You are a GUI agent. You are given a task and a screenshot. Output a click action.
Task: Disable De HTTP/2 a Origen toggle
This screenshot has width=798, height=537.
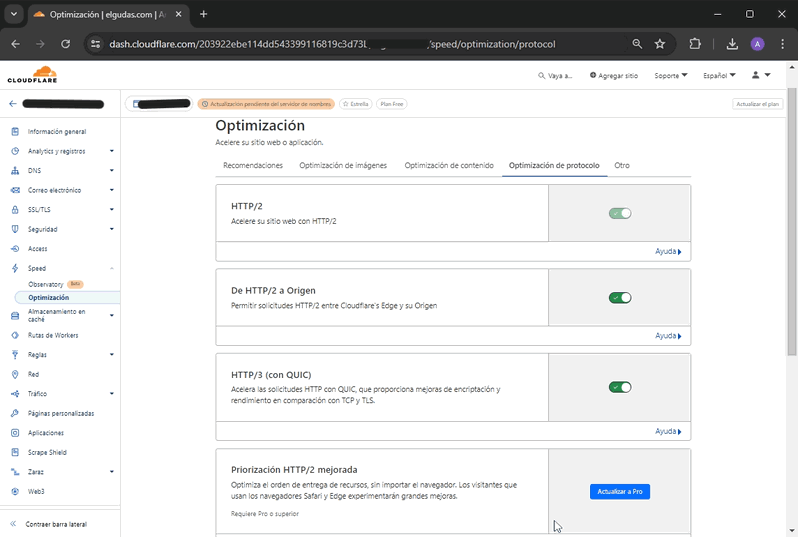(620, 297)
